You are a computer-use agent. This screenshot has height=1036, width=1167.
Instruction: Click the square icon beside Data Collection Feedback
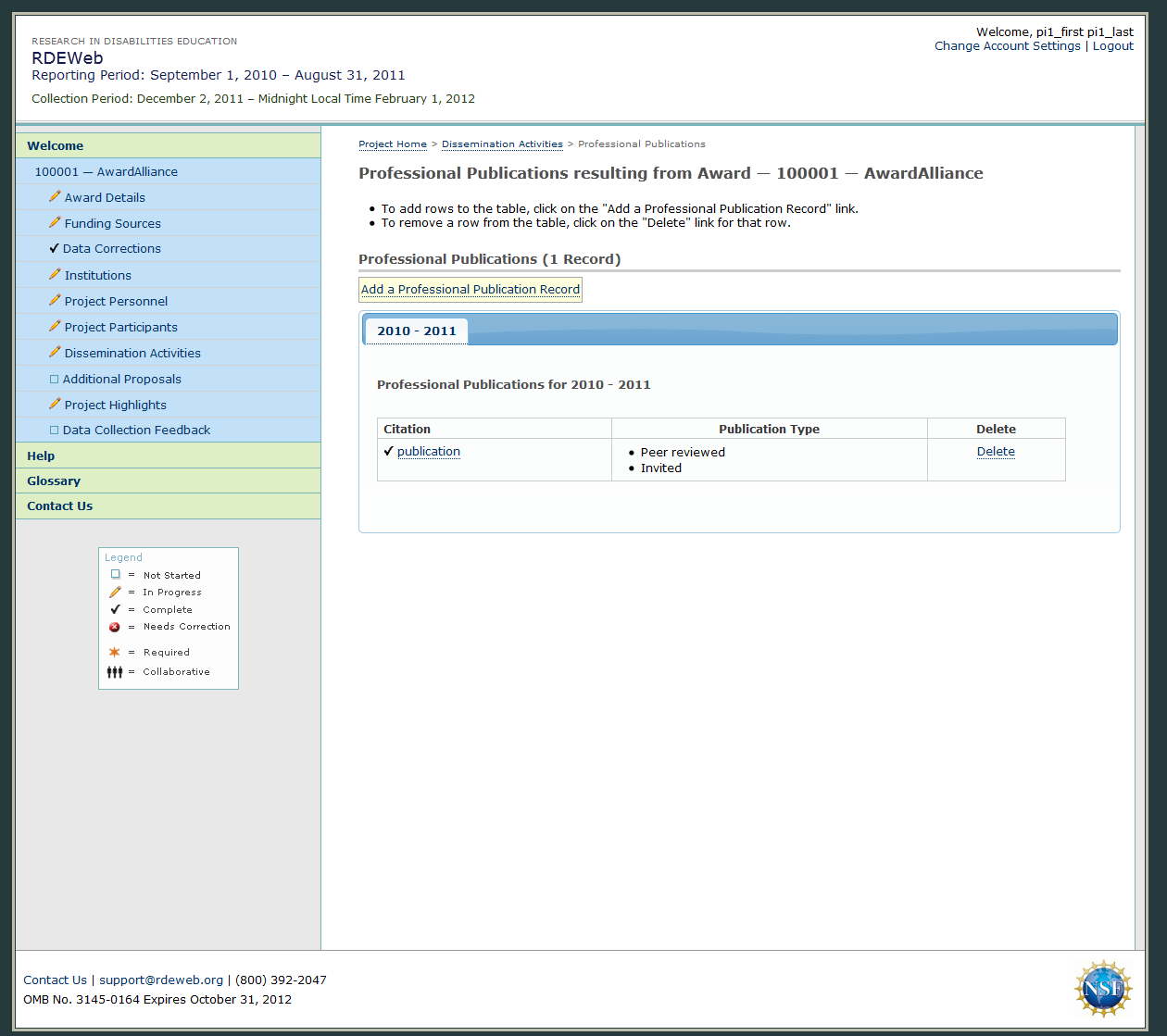[54, 430]
